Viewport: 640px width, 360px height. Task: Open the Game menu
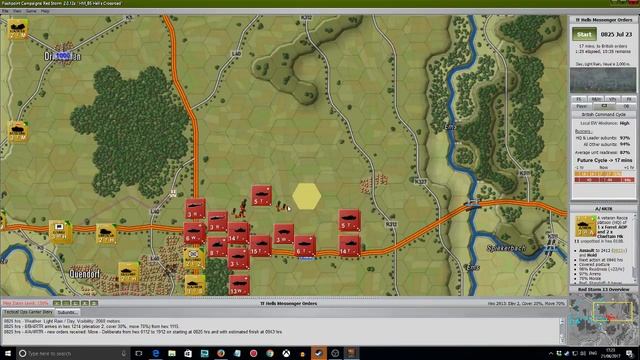[31, 11]
